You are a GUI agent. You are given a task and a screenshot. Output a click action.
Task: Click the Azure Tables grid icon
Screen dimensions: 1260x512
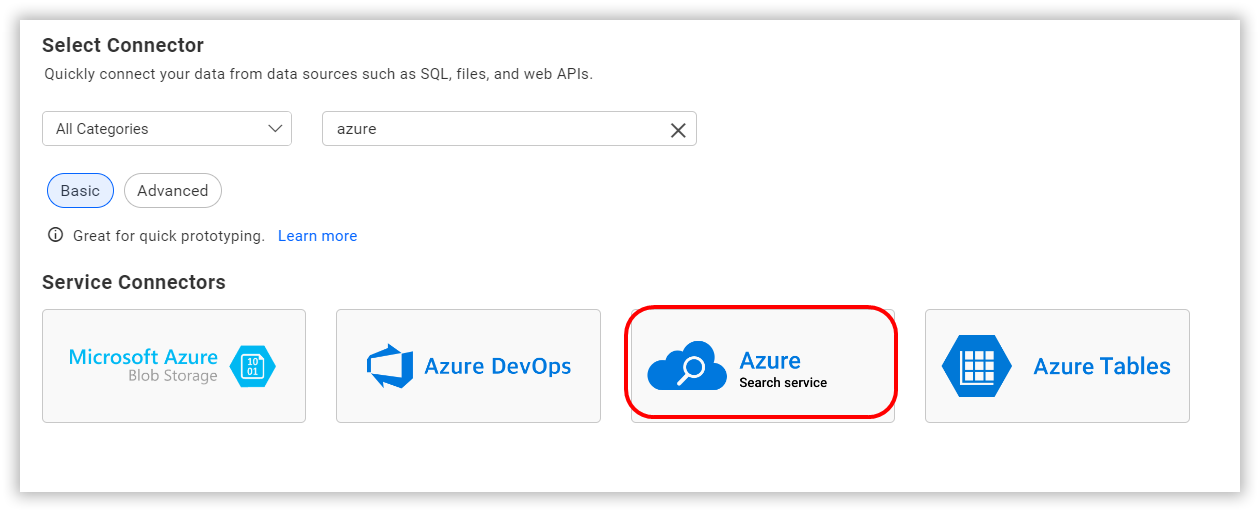tap(977, 366)
